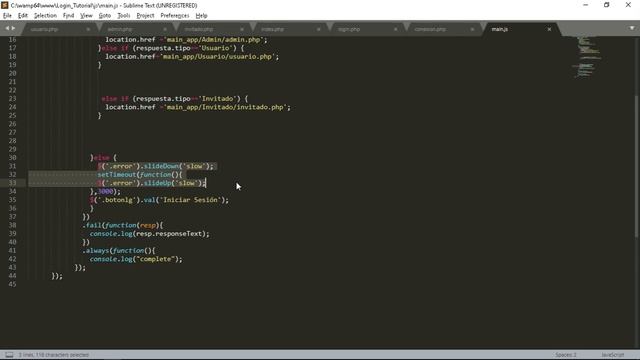Open the File menu
The image size is (640, 360).
(7, 16)
